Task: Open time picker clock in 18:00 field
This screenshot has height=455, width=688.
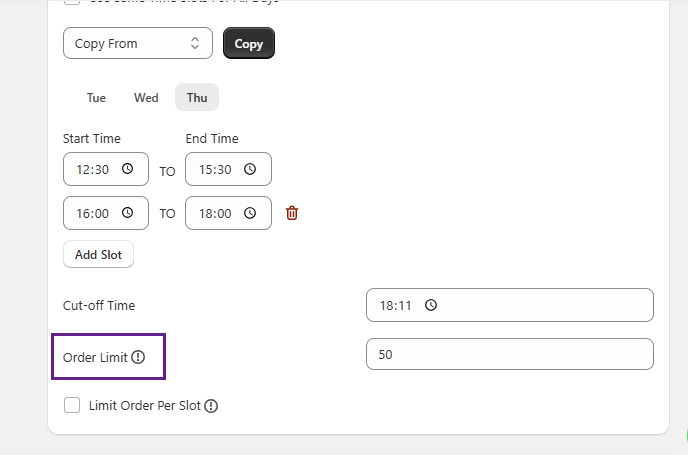Action: 250,213
